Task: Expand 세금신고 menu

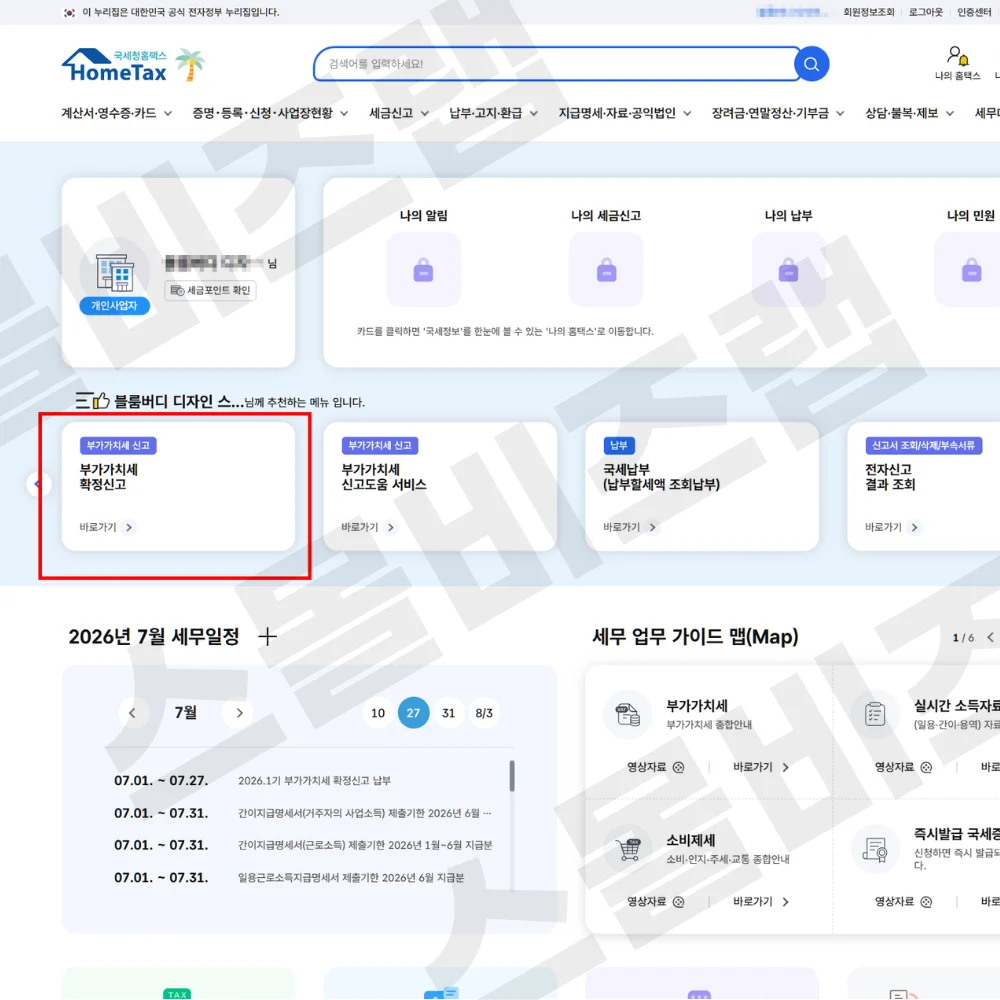Action: tap(399, 114)
